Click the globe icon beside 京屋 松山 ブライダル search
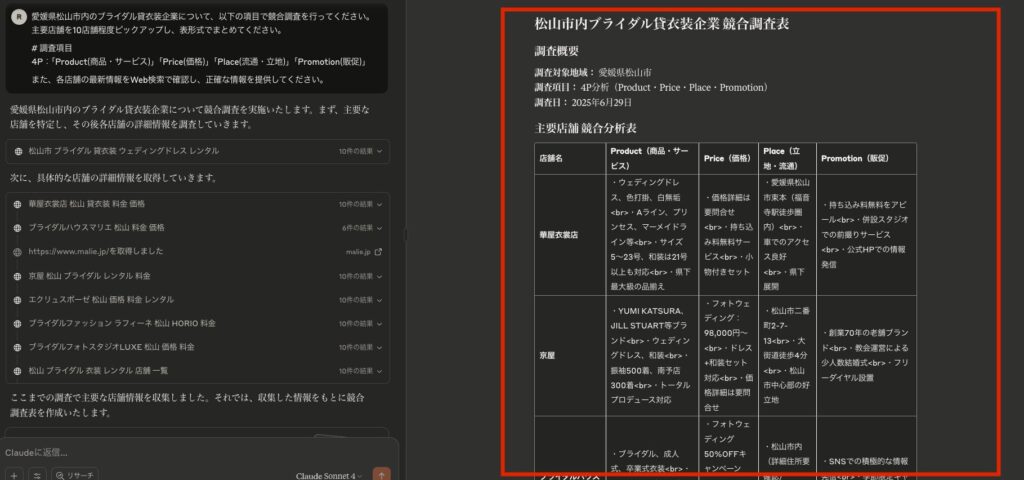1024x480 pixels. coord(18,276)
